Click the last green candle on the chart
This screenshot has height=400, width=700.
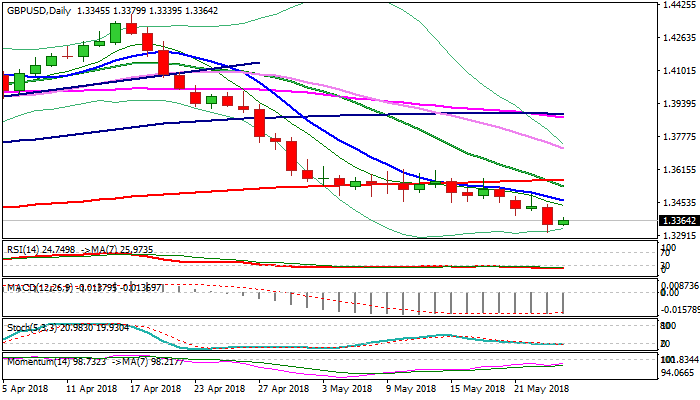pyautogui.click(x=564, y=222)
